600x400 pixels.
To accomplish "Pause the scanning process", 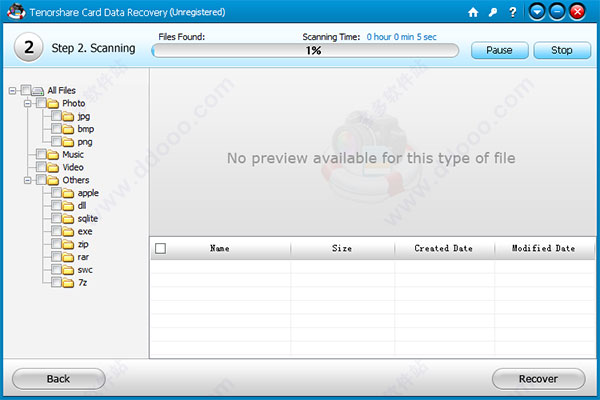I will [499, 50].
